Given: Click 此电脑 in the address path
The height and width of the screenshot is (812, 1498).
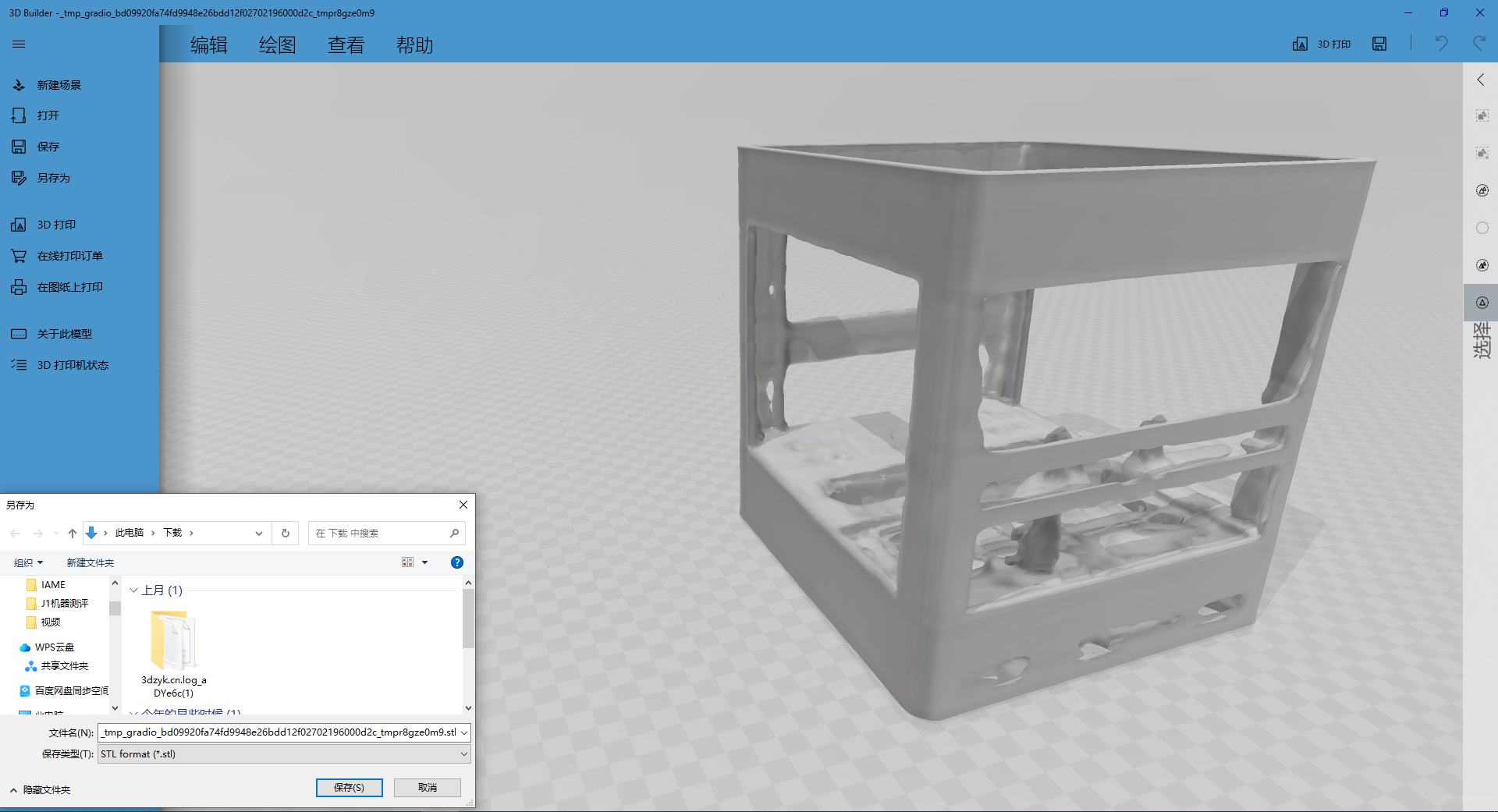Looking at the screenshot, I should point(130,533).
